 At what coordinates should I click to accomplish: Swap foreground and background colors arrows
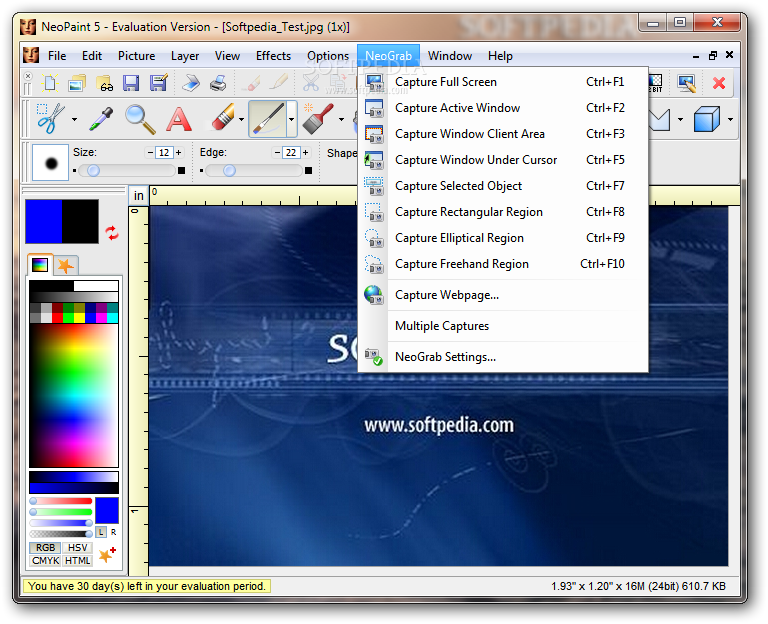[112, 233]
